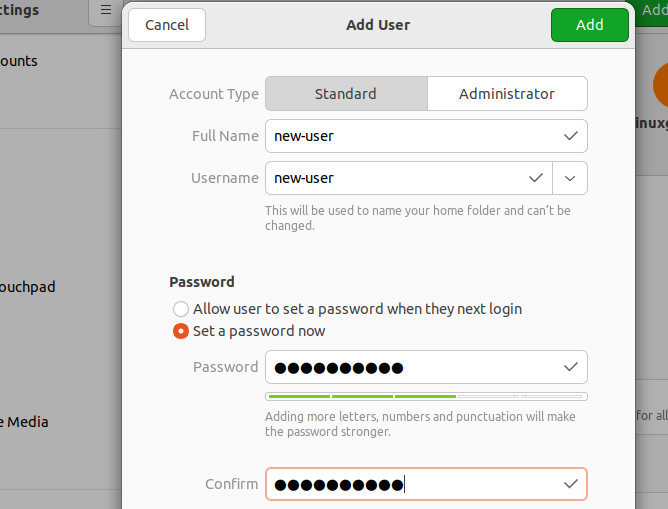
Task: Click the checkmark icon in Password field
Action: (x=571, y=367)
